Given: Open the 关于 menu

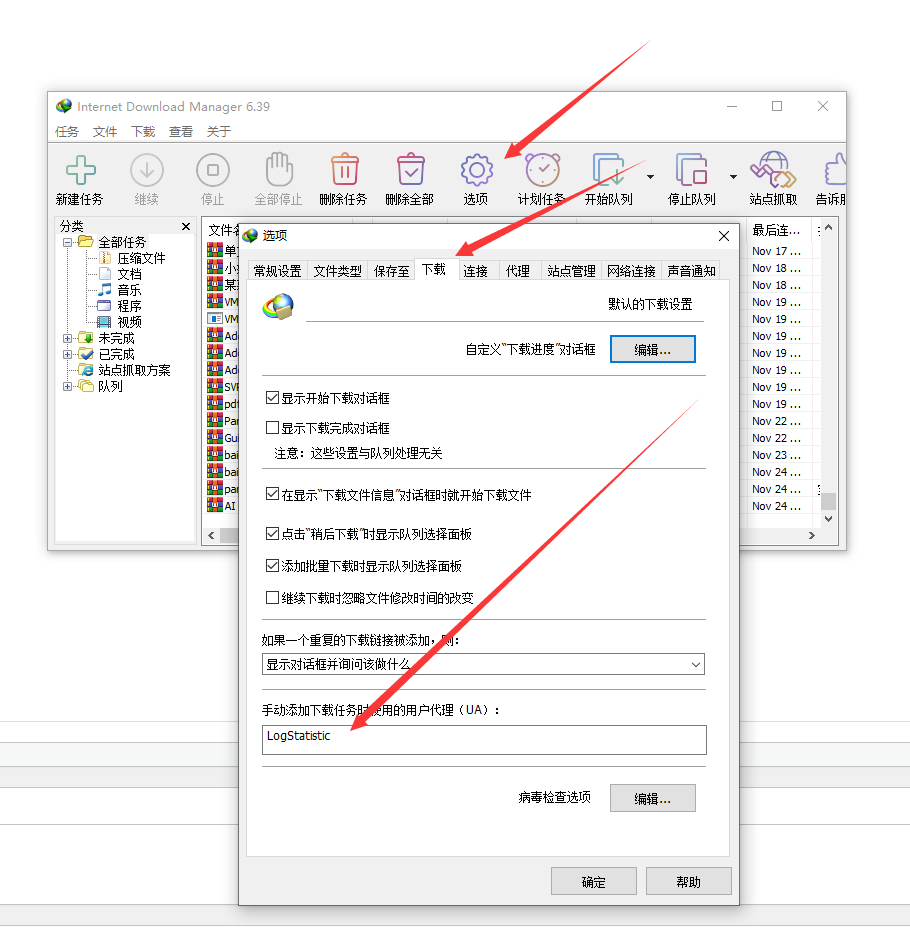Looking at the screenshot, I should (219, 132).
